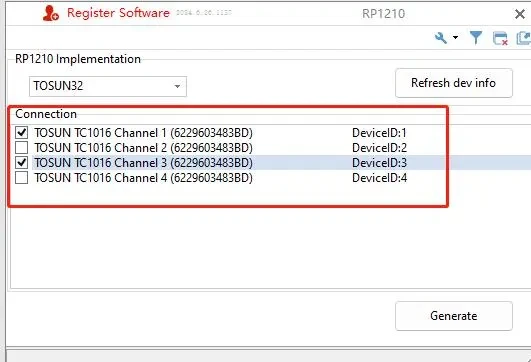The height and width of the screenshot is (362, 531).
Task: Click the RP1210 window title
Action: point(383,14)
